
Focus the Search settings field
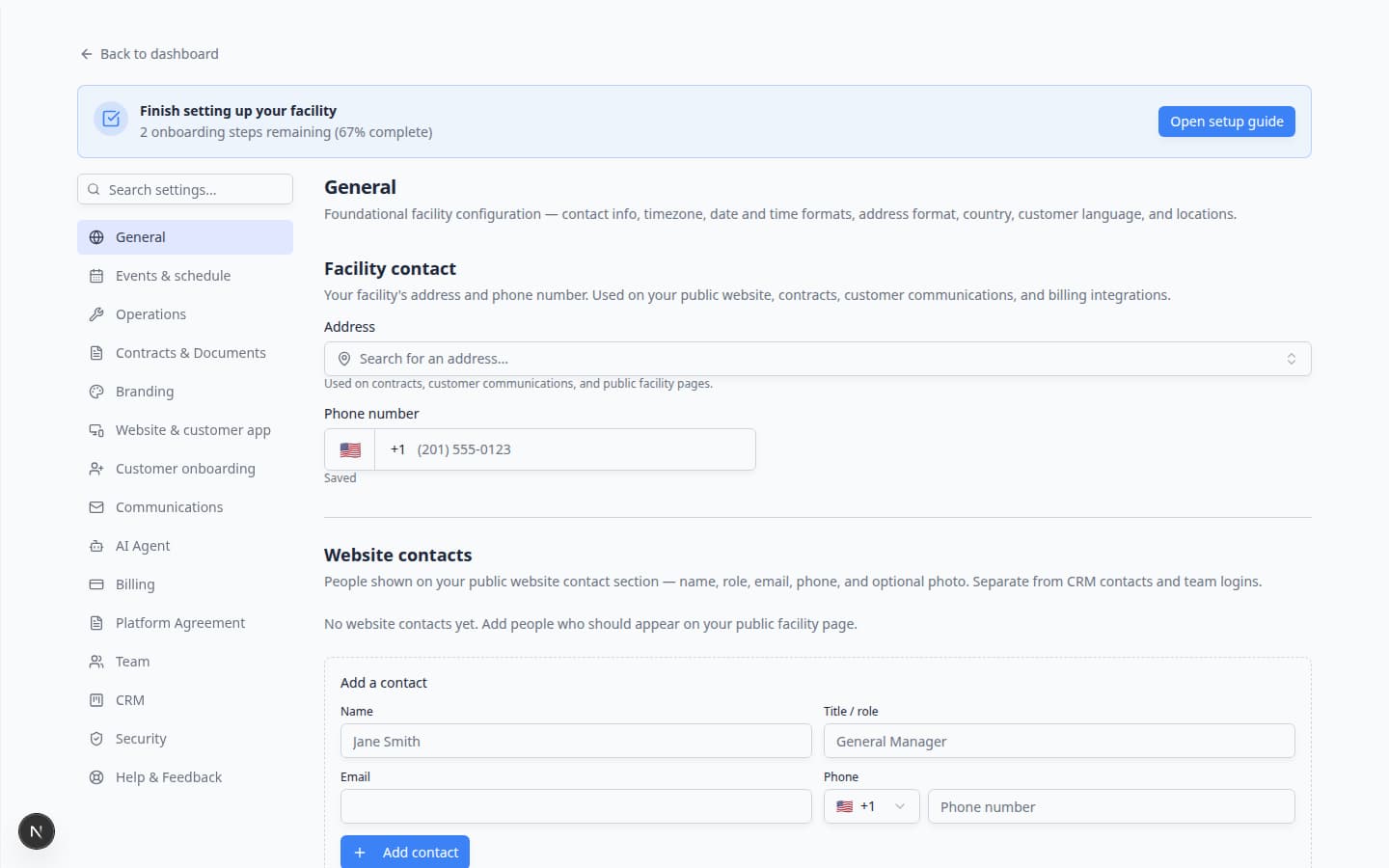coord(185,189)
